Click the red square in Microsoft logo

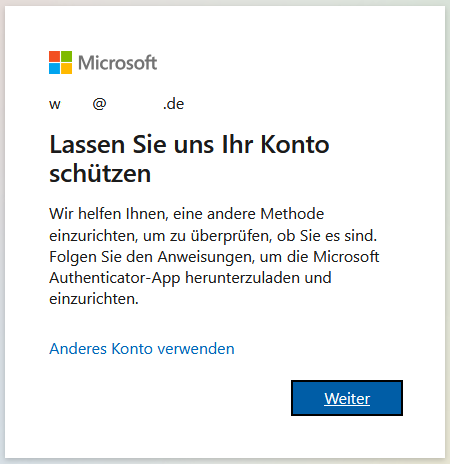pos(54,56)
